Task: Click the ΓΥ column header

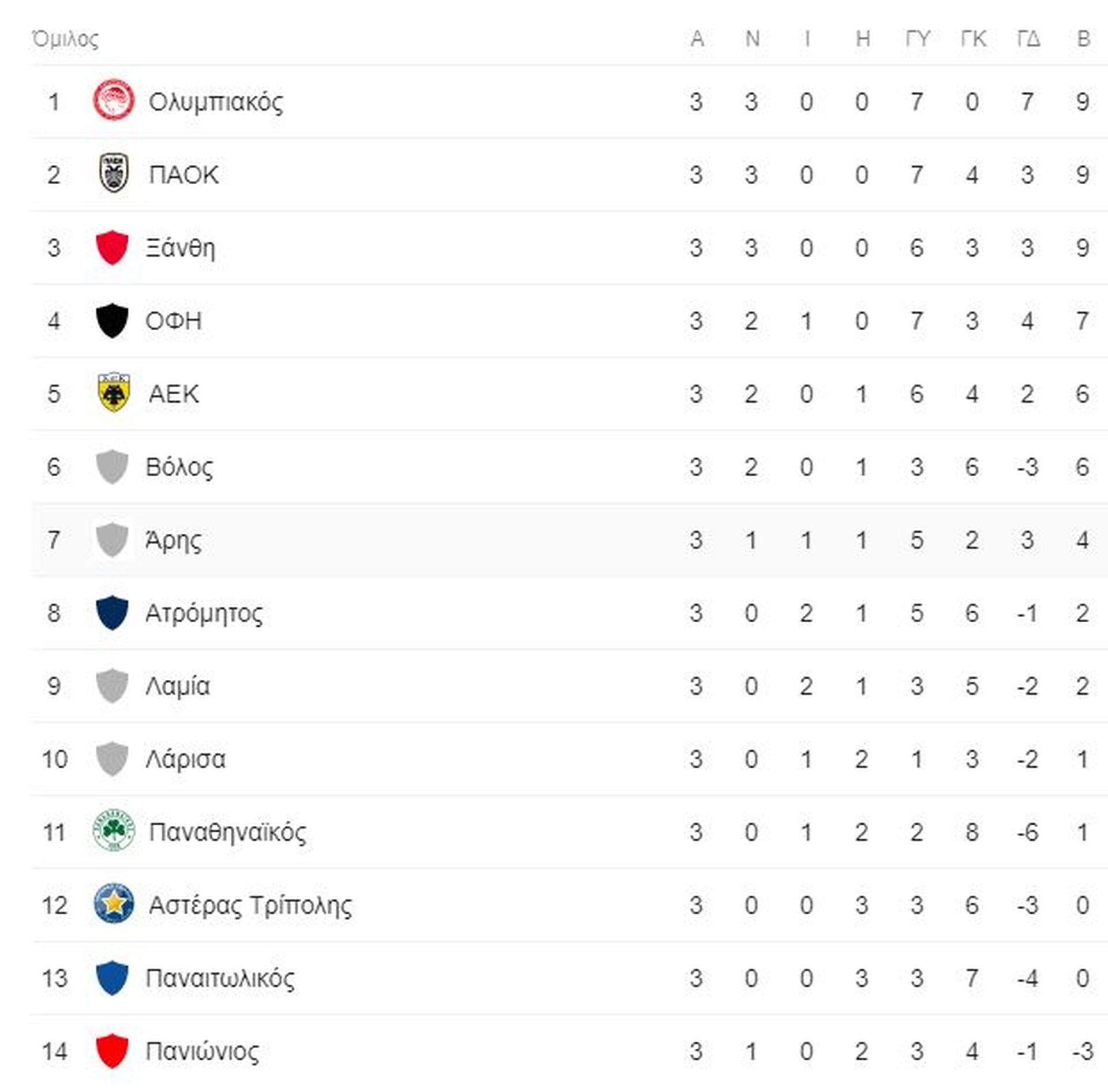Action: click(917, 39)
